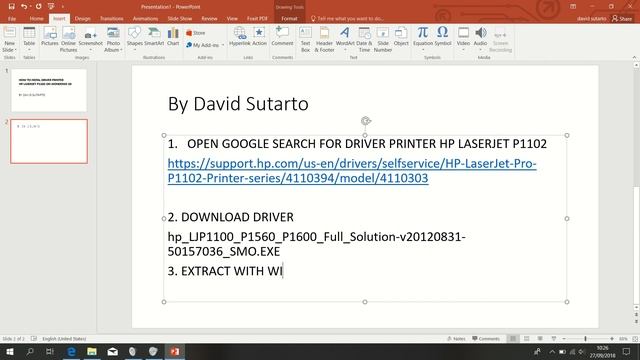Insert an Object

coord(401,37)
